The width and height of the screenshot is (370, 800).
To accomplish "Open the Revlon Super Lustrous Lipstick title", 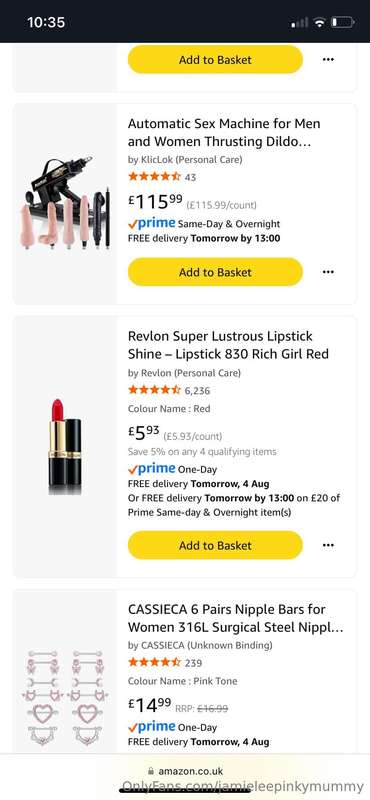I will point(228,345).
